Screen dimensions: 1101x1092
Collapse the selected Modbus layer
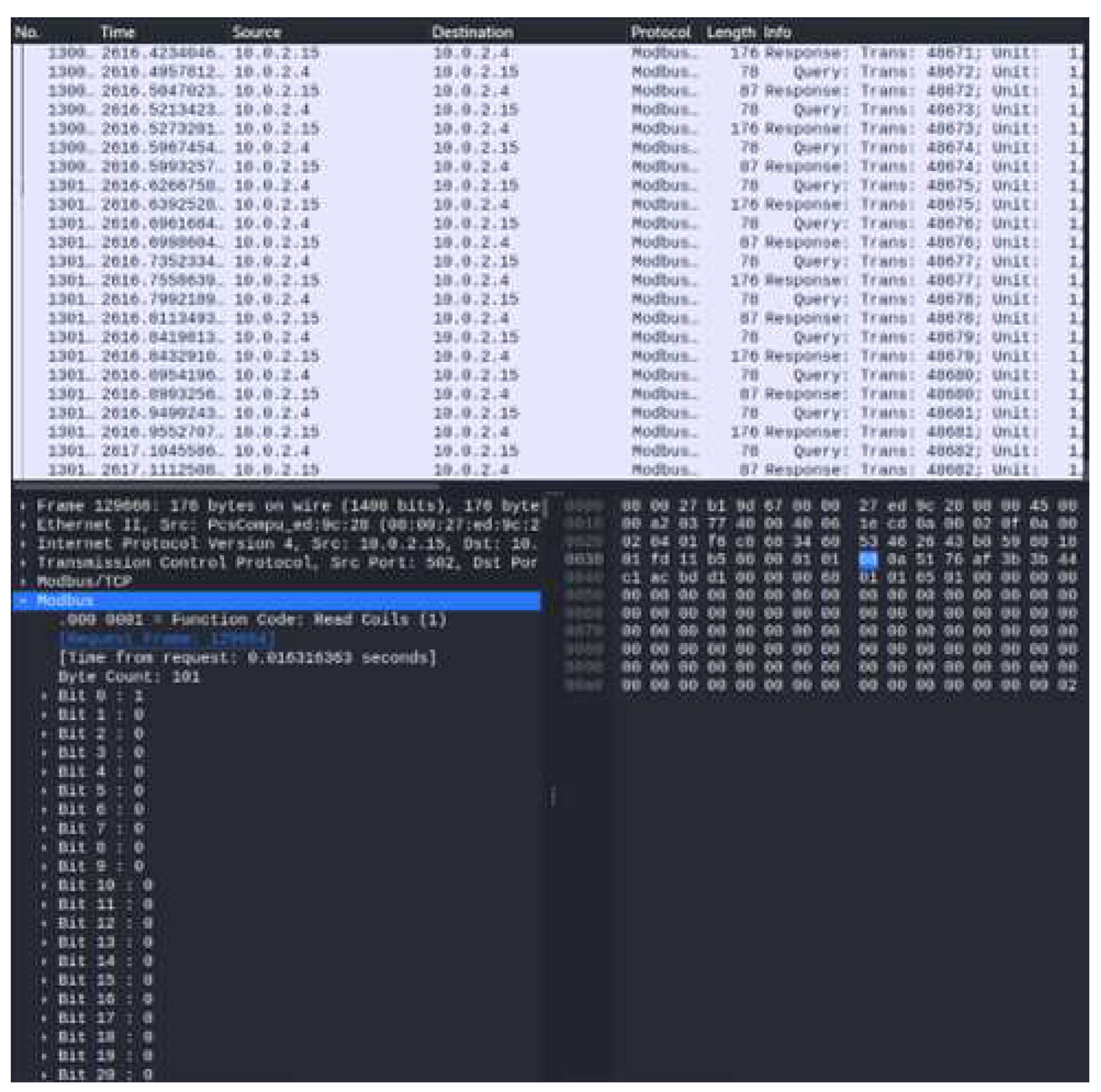pos(24,600)
